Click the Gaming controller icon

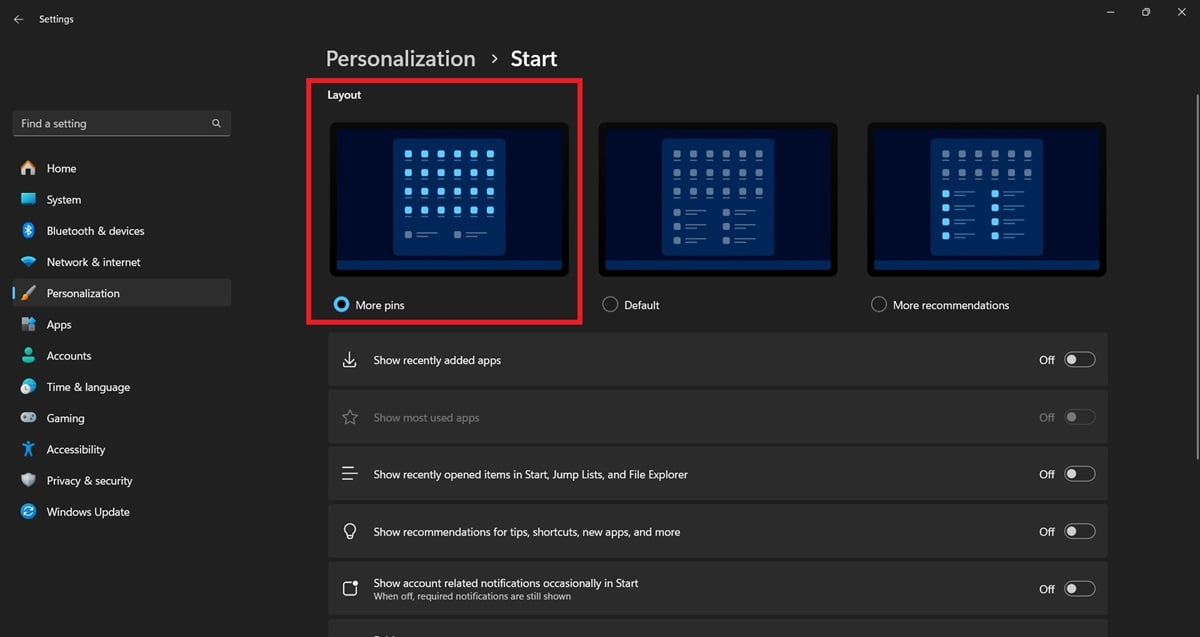(28, 418)
